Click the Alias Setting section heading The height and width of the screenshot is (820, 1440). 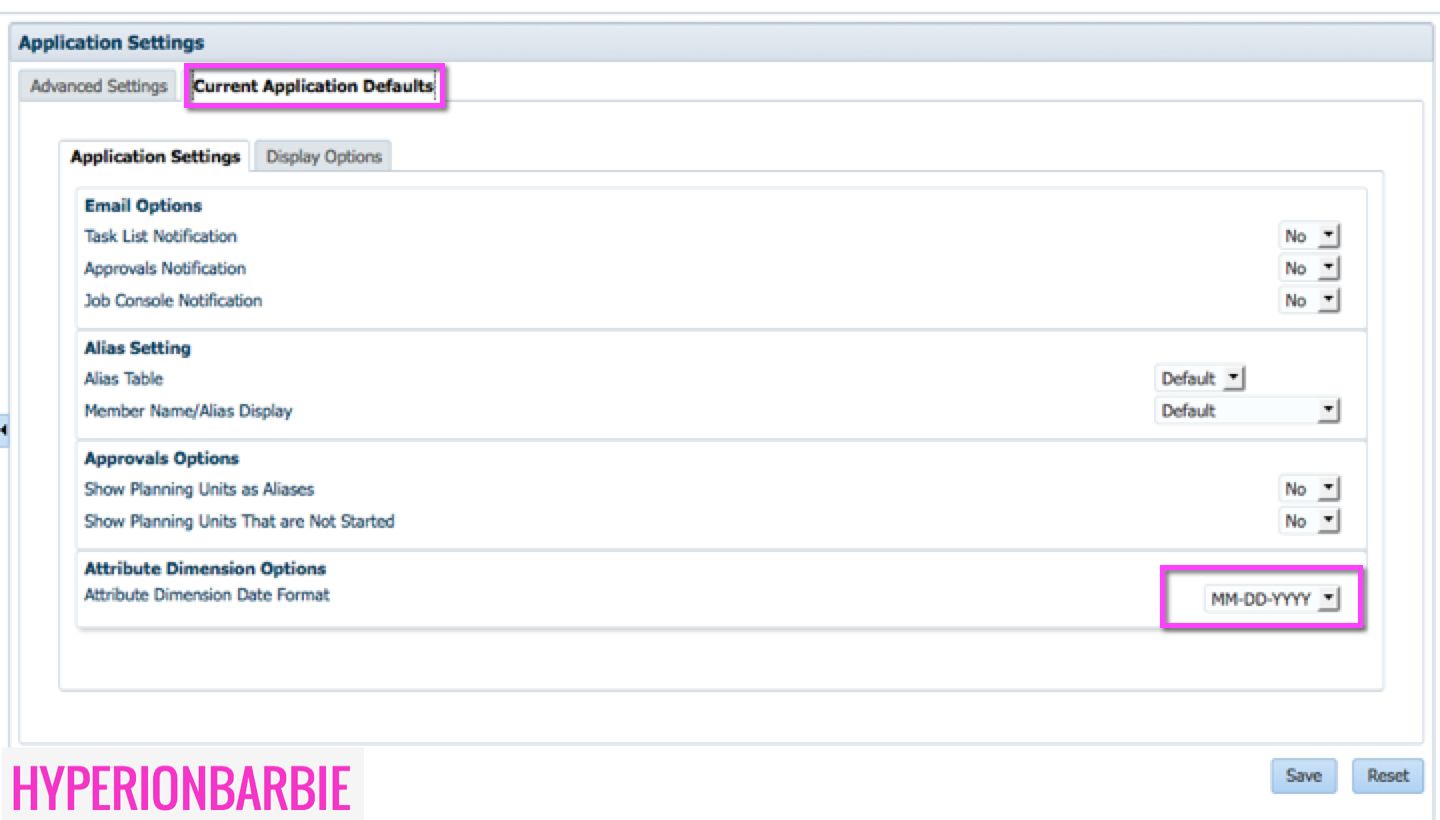[x=137, y=348]
